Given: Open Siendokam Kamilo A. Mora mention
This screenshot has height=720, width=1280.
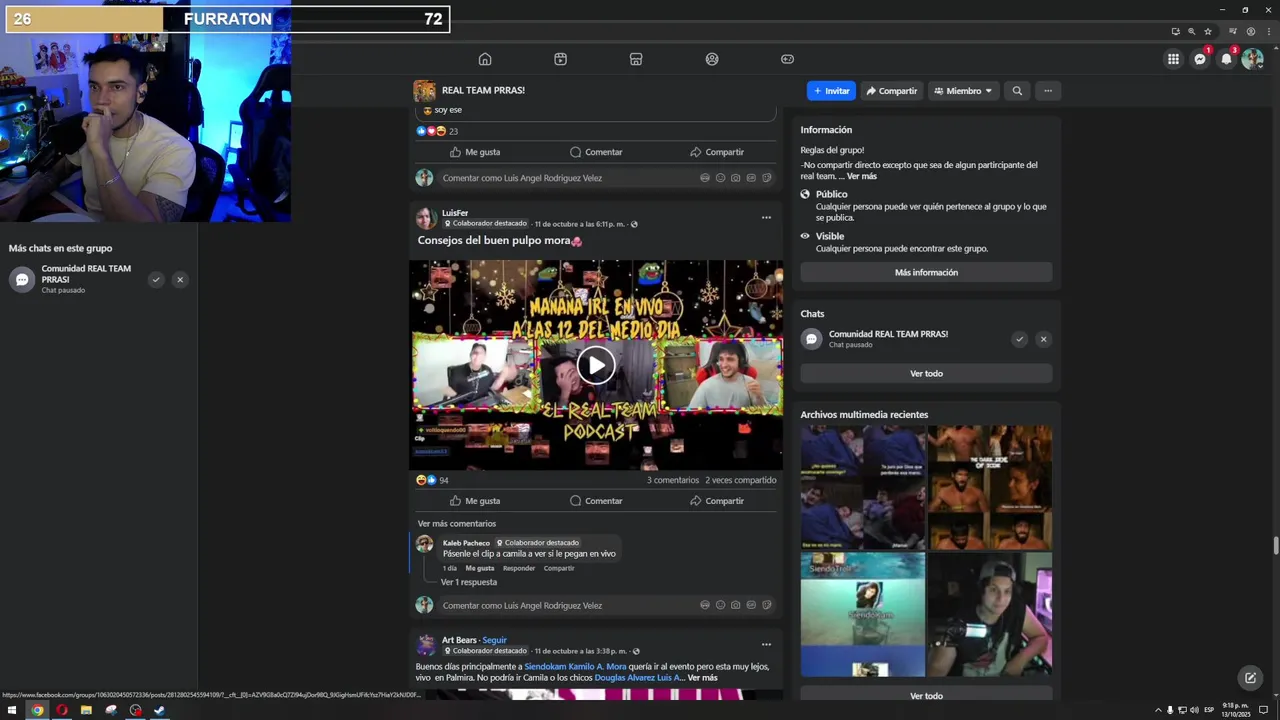Looking at the screenshot, I should coord(575,667).
